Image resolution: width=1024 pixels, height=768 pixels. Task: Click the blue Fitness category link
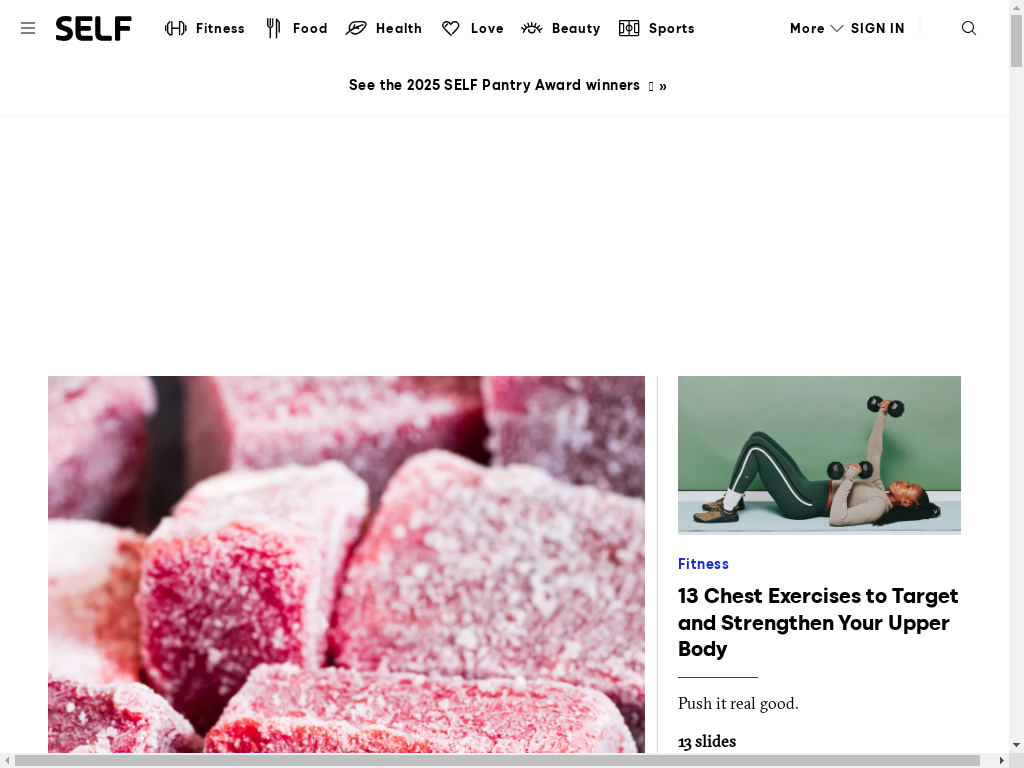pyautogui.click(x=703, y=564)
